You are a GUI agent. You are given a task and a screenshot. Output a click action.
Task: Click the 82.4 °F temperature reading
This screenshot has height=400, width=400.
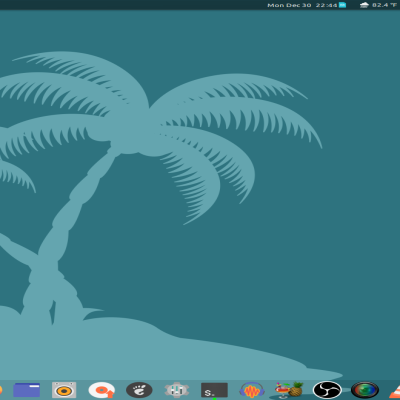(x=384, y=5)
